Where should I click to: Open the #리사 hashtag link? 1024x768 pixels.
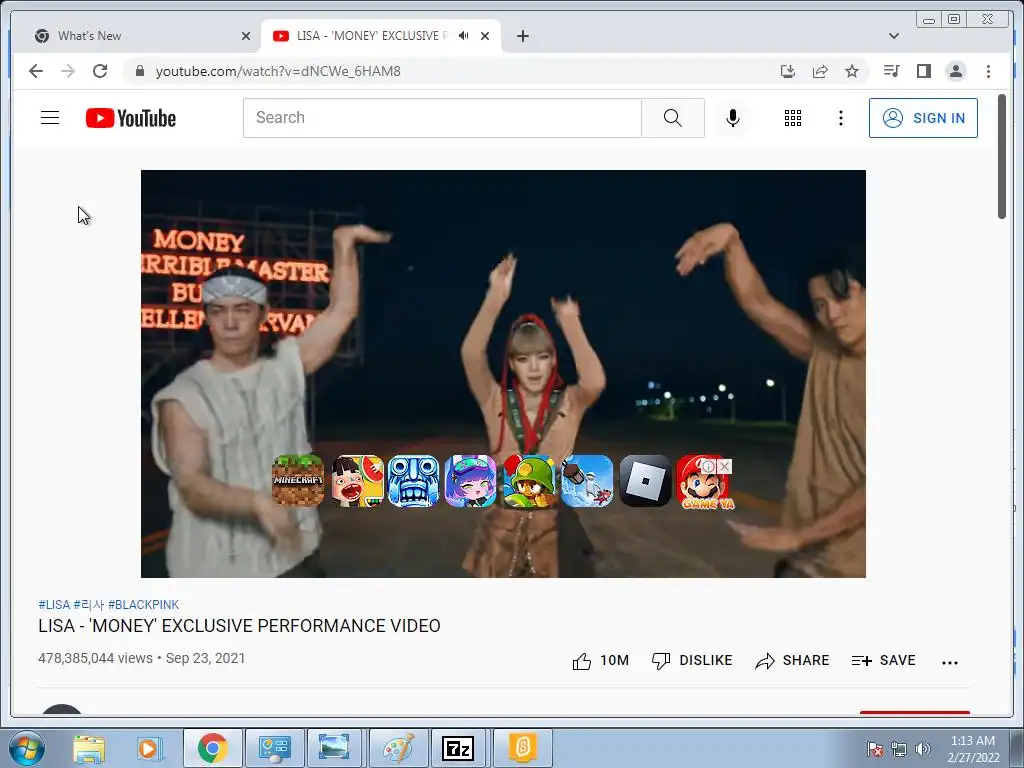coord(89,605)
